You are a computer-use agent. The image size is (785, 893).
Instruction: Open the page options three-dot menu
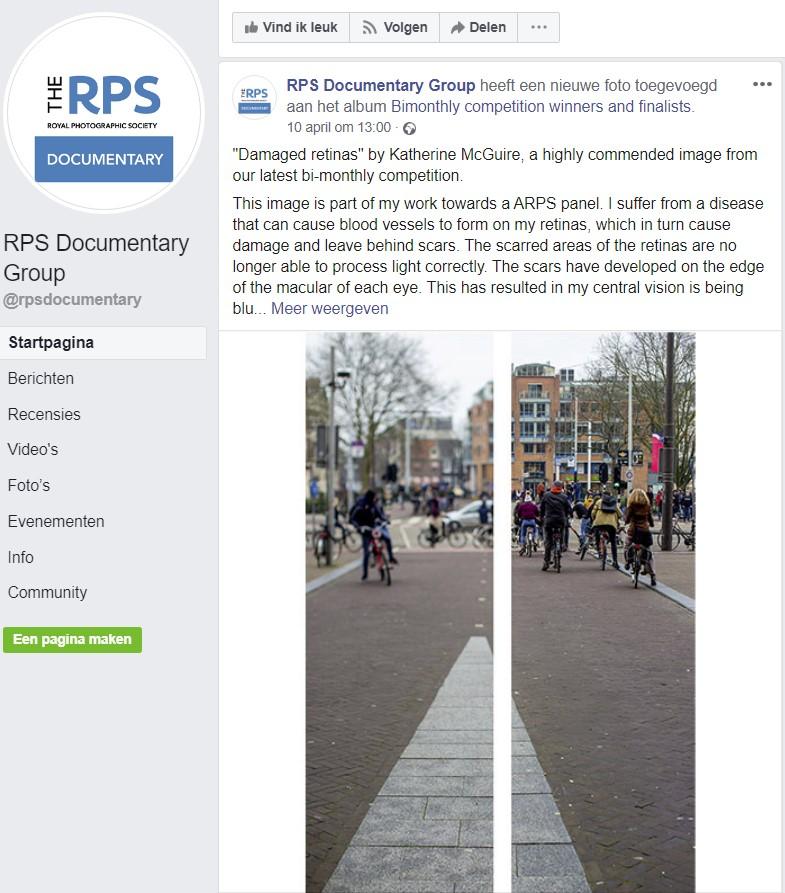(538, 27)
